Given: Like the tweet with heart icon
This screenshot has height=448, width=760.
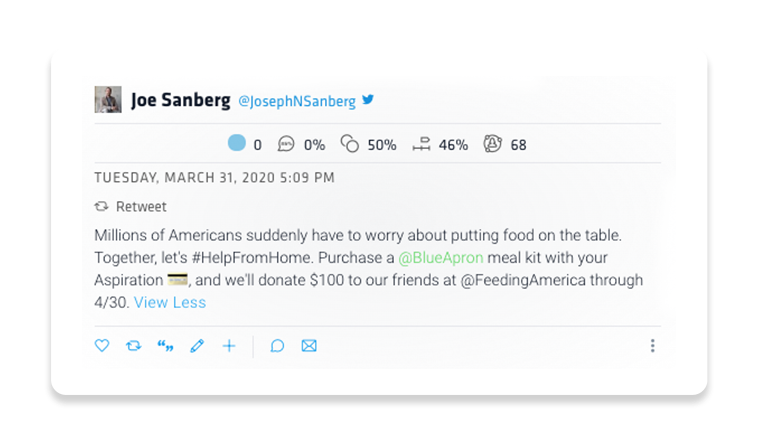Looking at the screenshot, I should point(101,346).
